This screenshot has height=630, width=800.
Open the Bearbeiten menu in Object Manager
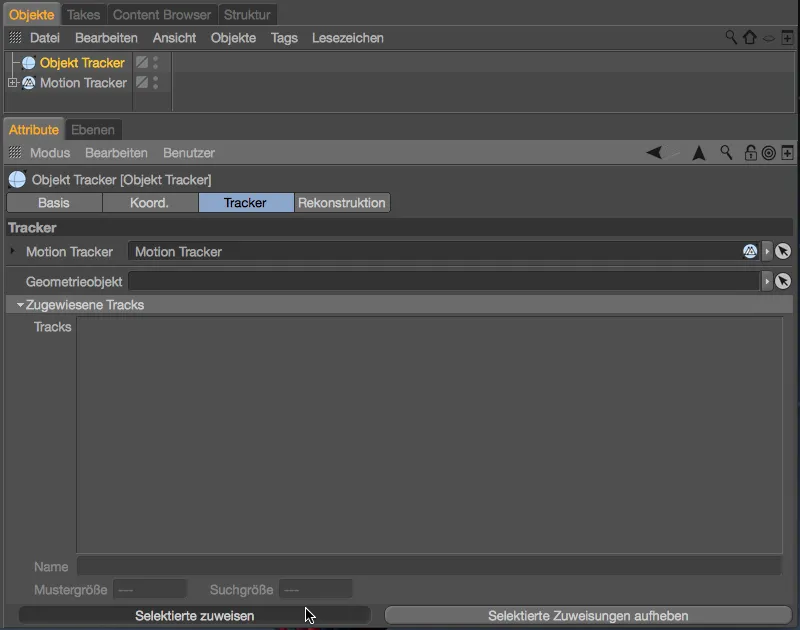(106, 38)
